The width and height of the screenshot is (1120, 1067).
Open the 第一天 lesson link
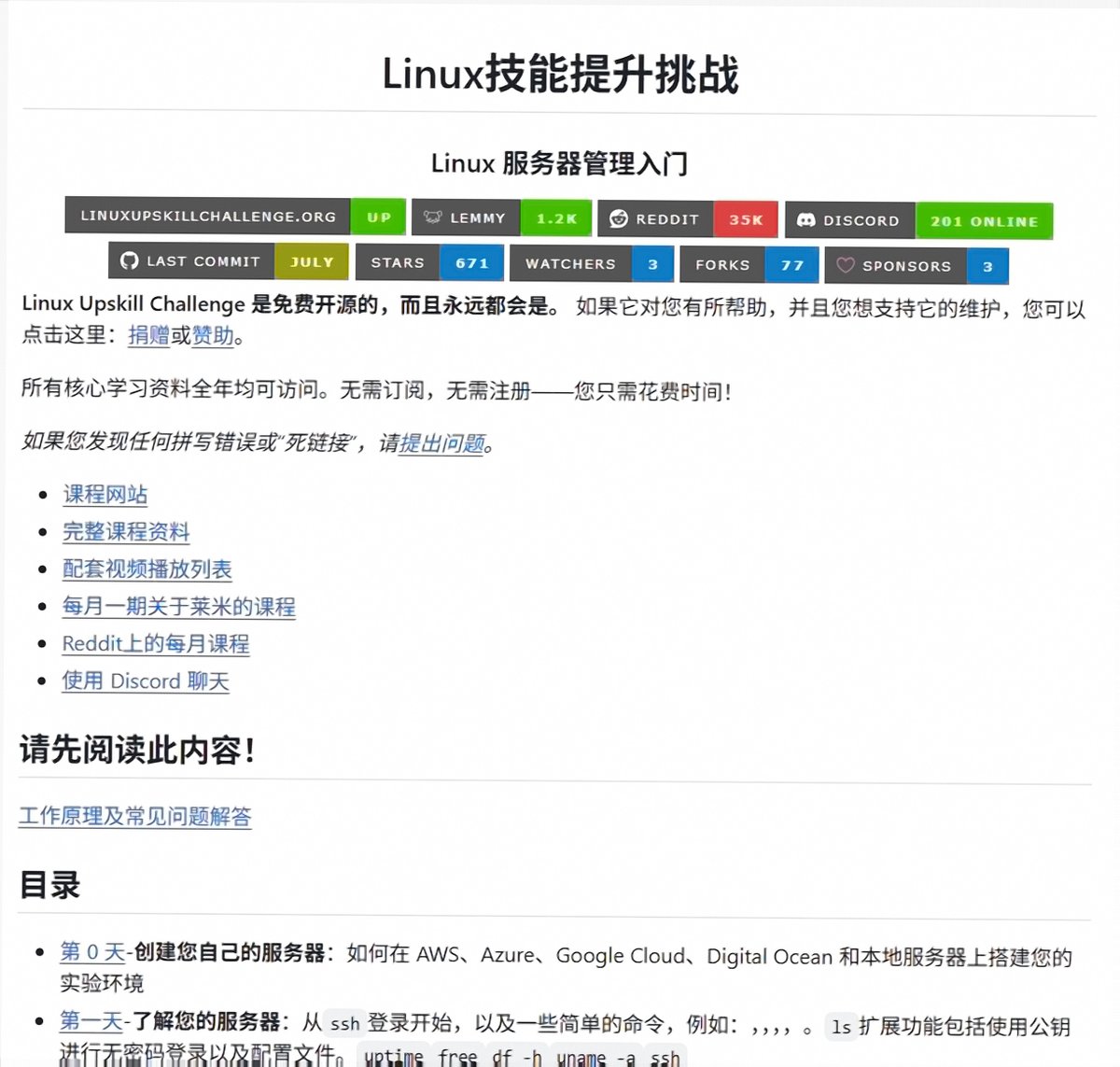coord(91,1020)
